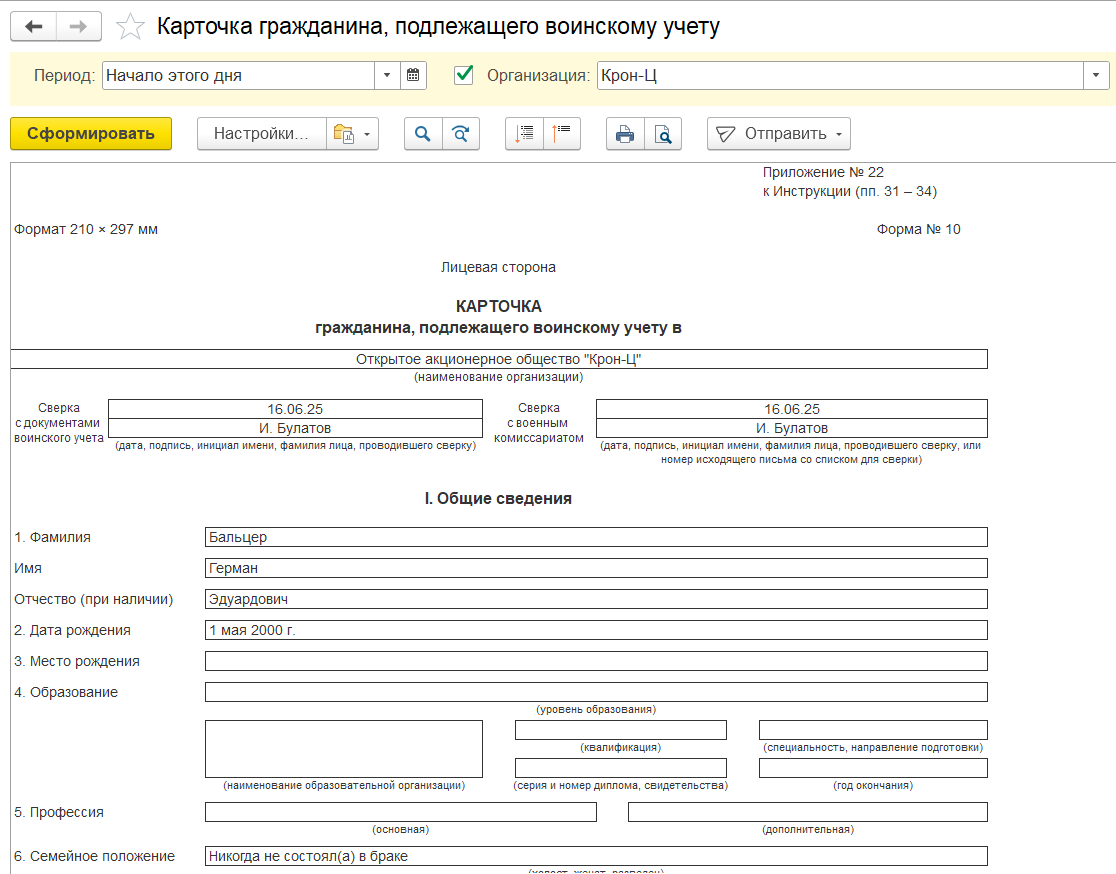
Task: Collapse all groups icon
Action: [x=562, y=134]
